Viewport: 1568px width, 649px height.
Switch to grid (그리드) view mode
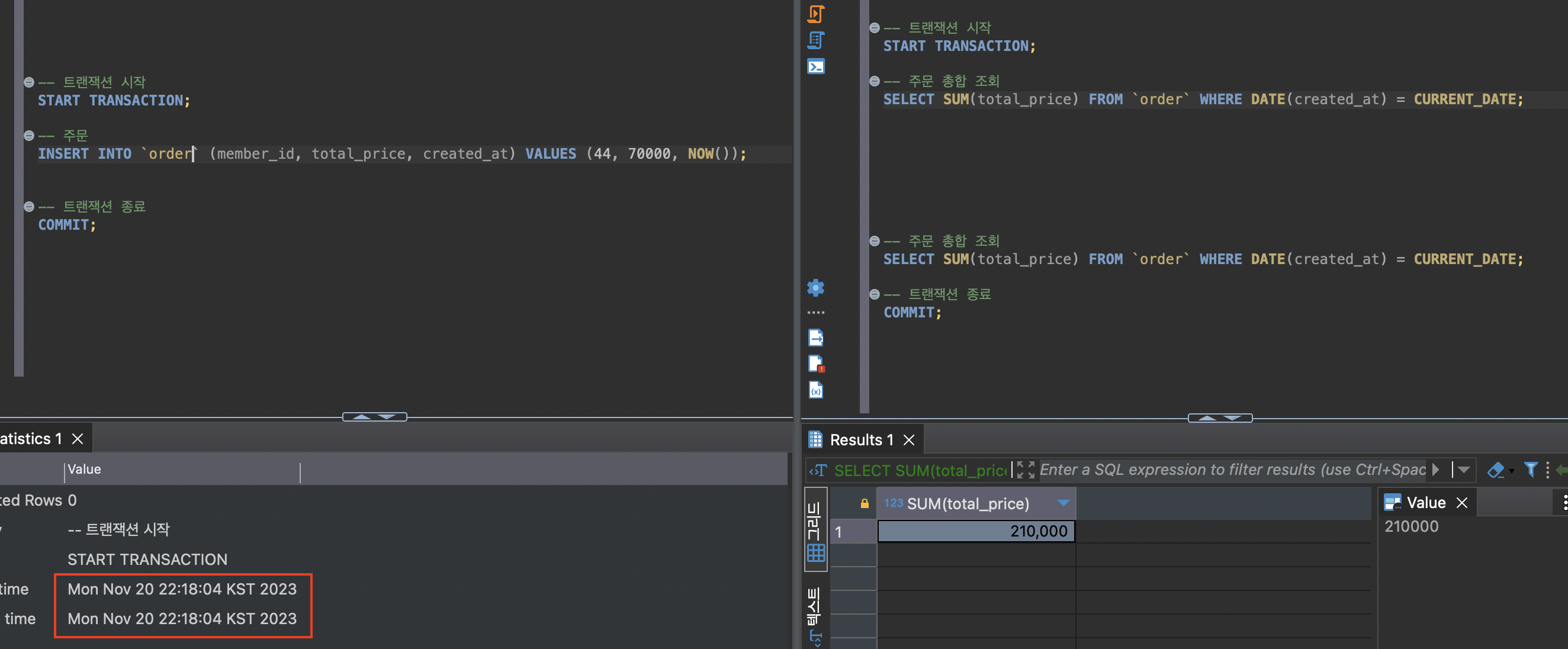(x=815, y=529)
